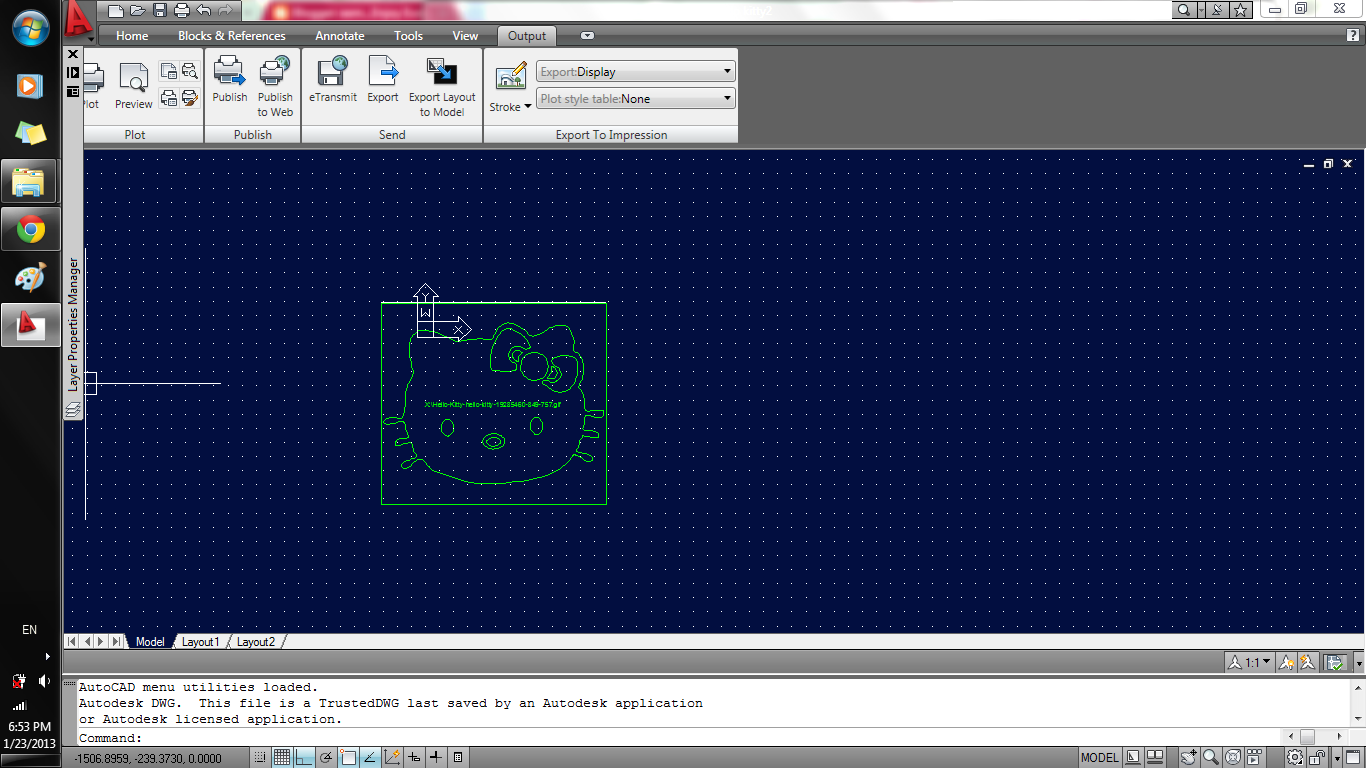The image size is (1366, 768).
Task: Launch the eTransmit tool
Action: pyautogui.click(x=332, y=80)
